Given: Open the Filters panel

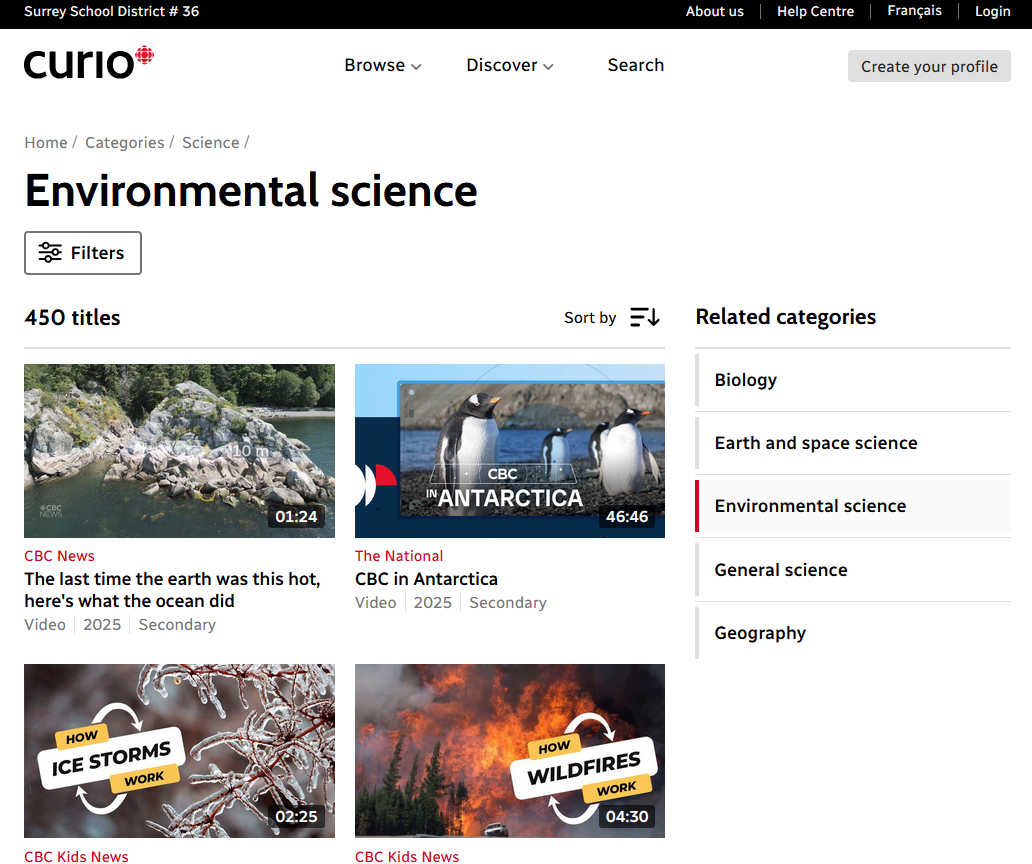Looking at the screenshot, I should (x=83, y=253).
